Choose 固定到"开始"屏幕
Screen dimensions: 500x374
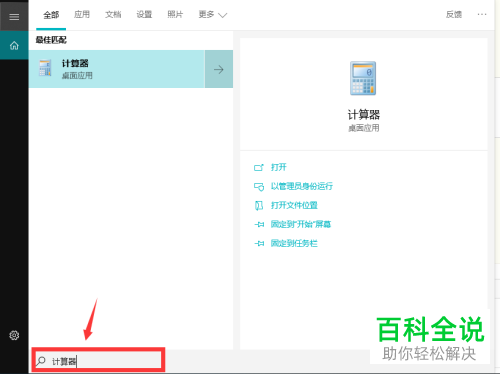point(301,224)
